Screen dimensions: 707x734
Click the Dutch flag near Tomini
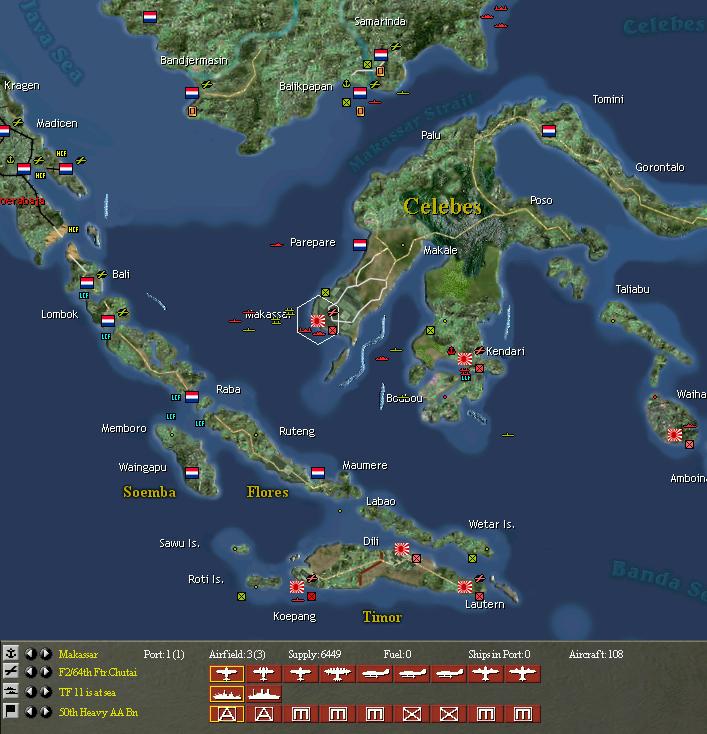(549, 131)
